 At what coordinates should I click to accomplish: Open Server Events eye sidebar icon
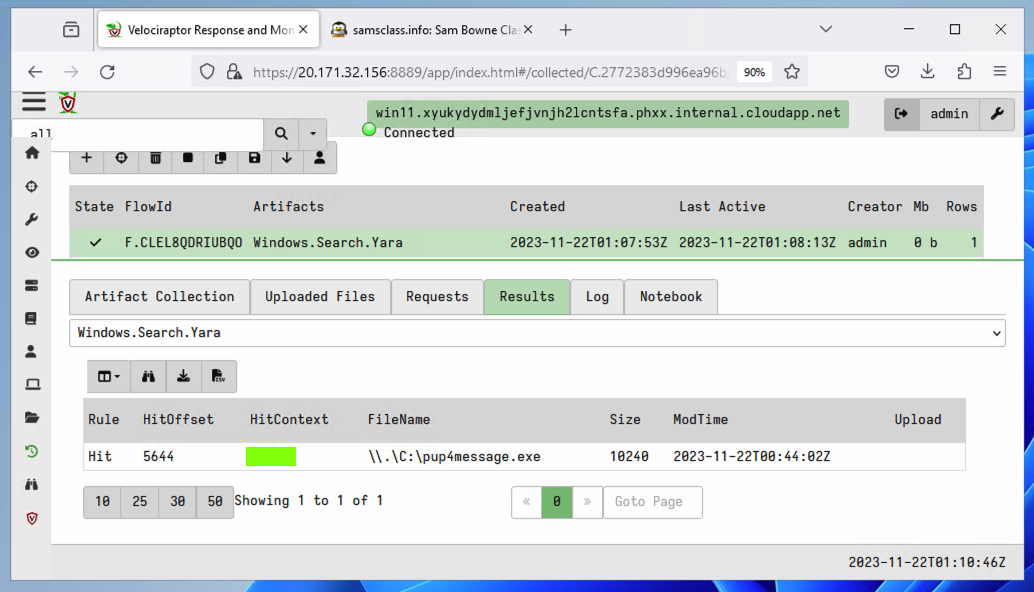32,252
